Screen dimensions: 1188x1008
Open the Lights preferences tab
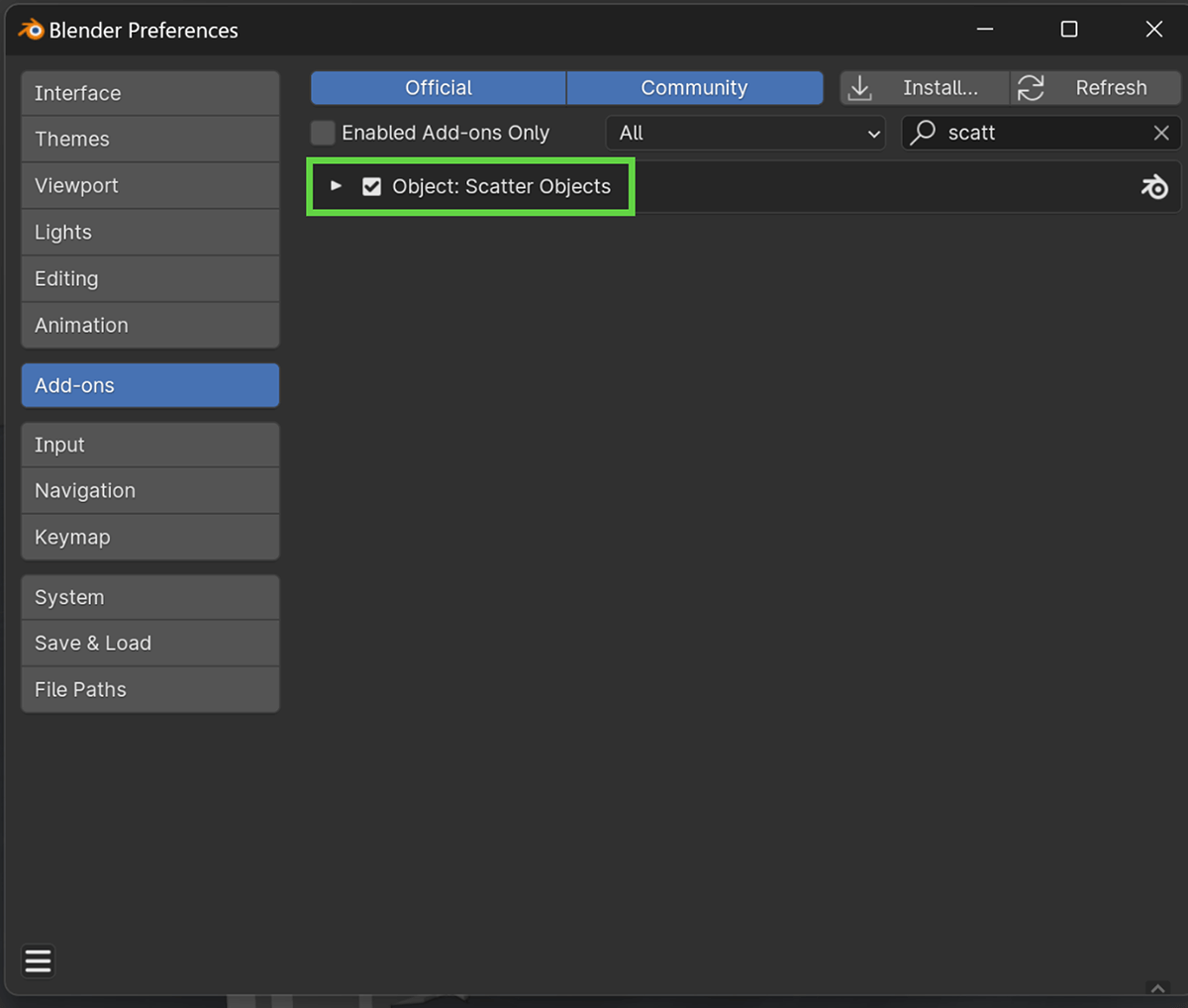150,233
